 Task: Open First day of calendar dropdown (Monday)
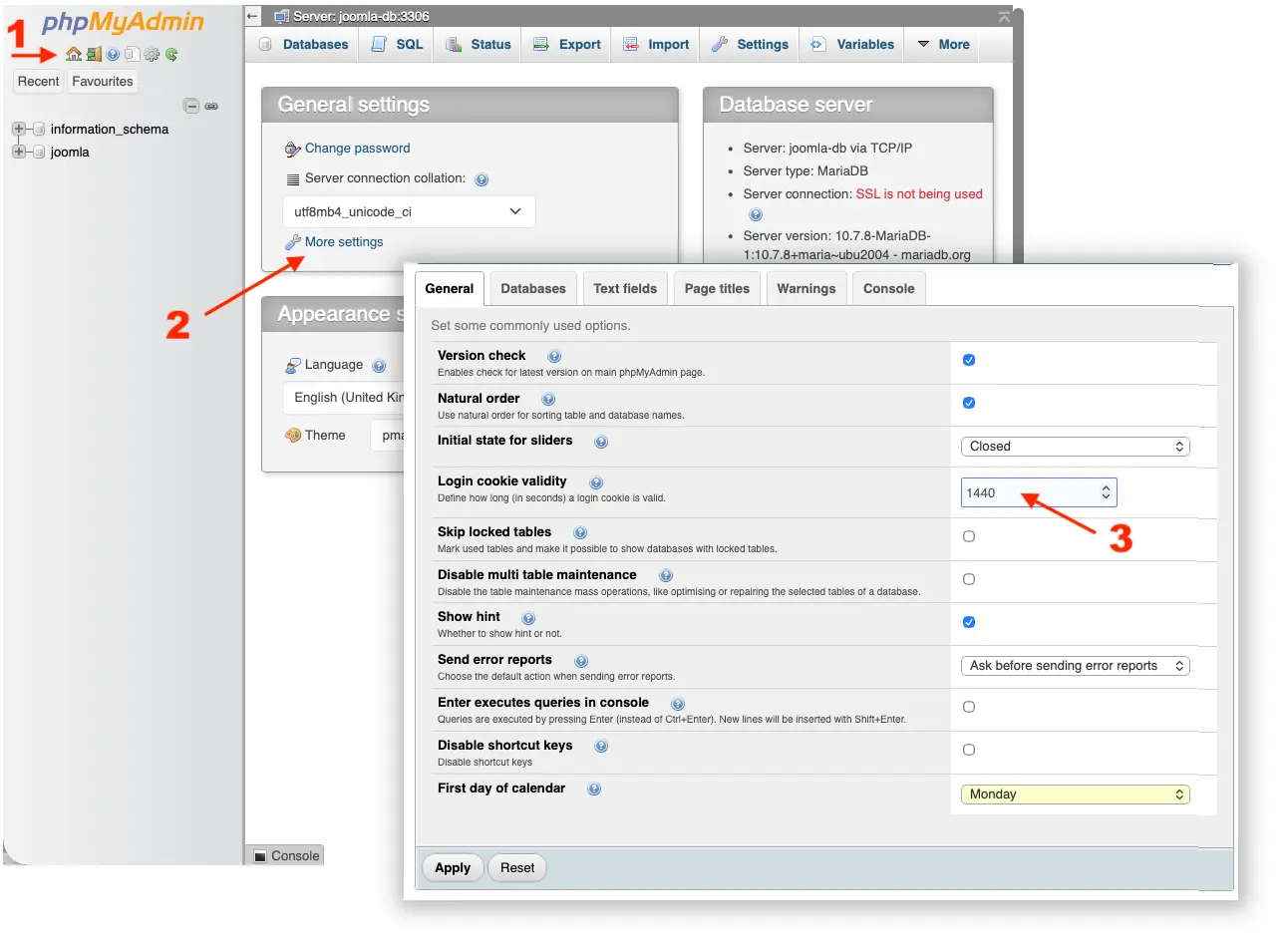tap(1075, 794)
